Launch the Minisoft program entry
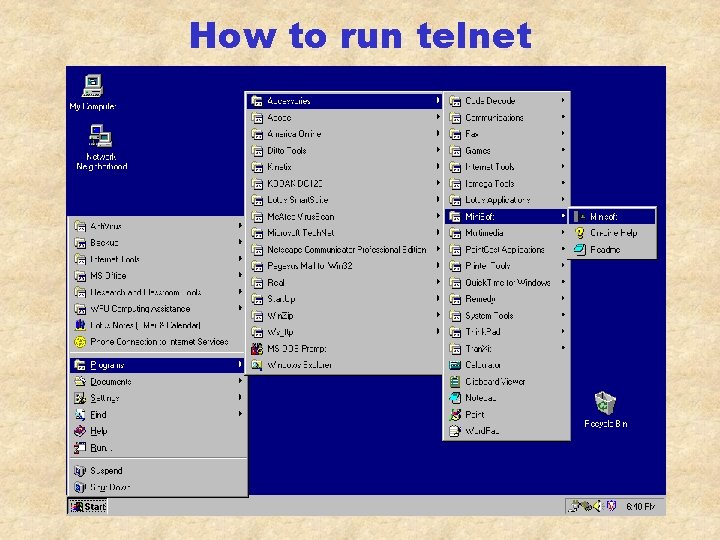 [x=612, y=216]
